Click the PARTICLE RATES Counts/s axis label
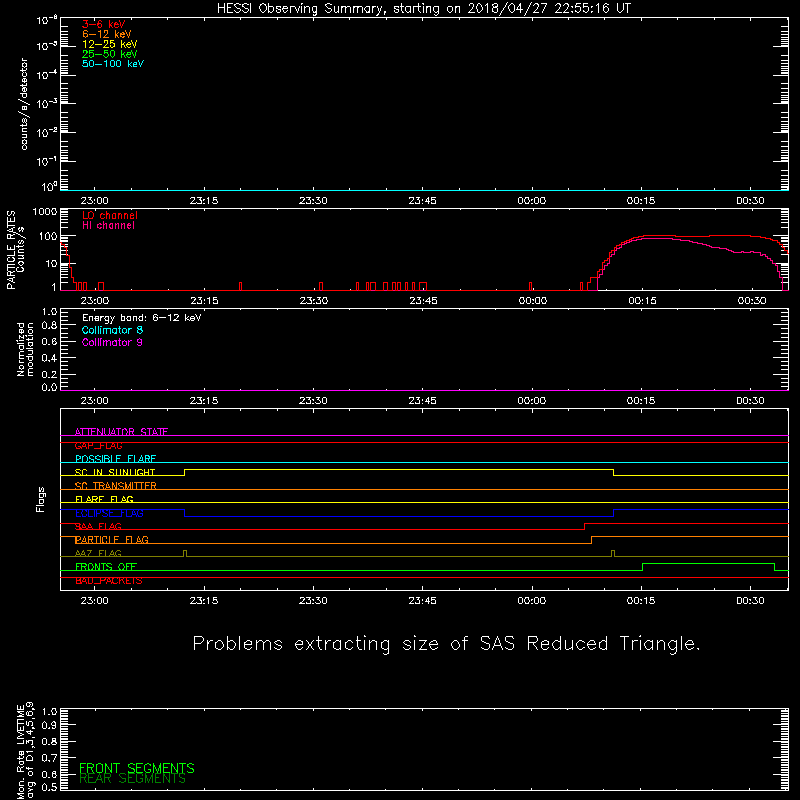 (15, 250)
